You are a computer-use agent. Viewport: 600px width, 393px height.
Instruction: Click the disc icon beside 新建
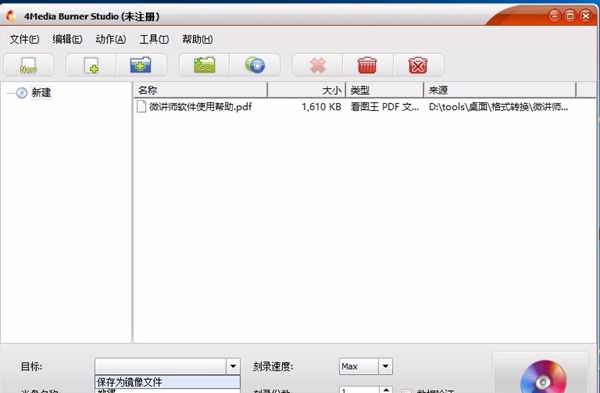(x=22, y=93)
